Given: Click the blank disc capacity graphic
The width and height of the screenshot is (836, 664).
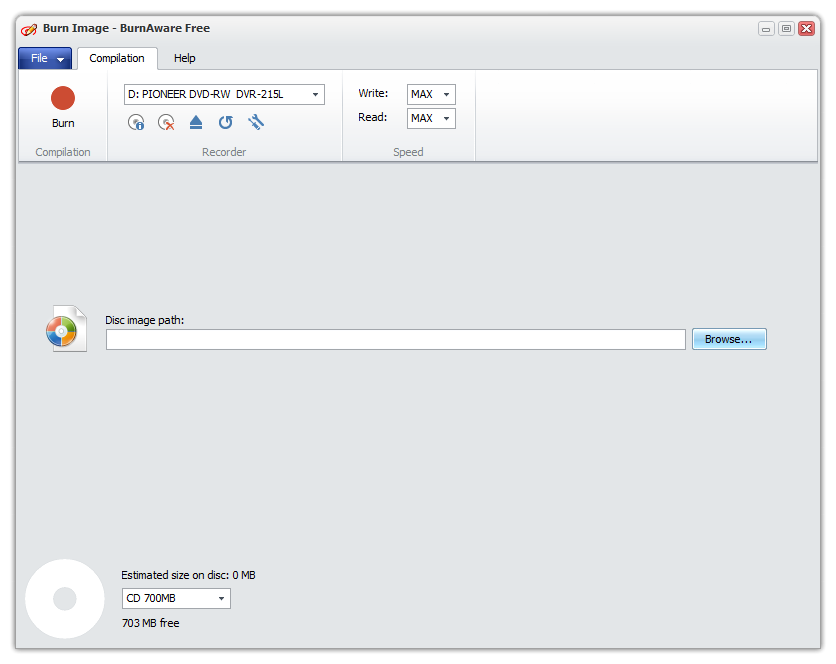Looking at the screenshot, I should pos(65,598).
